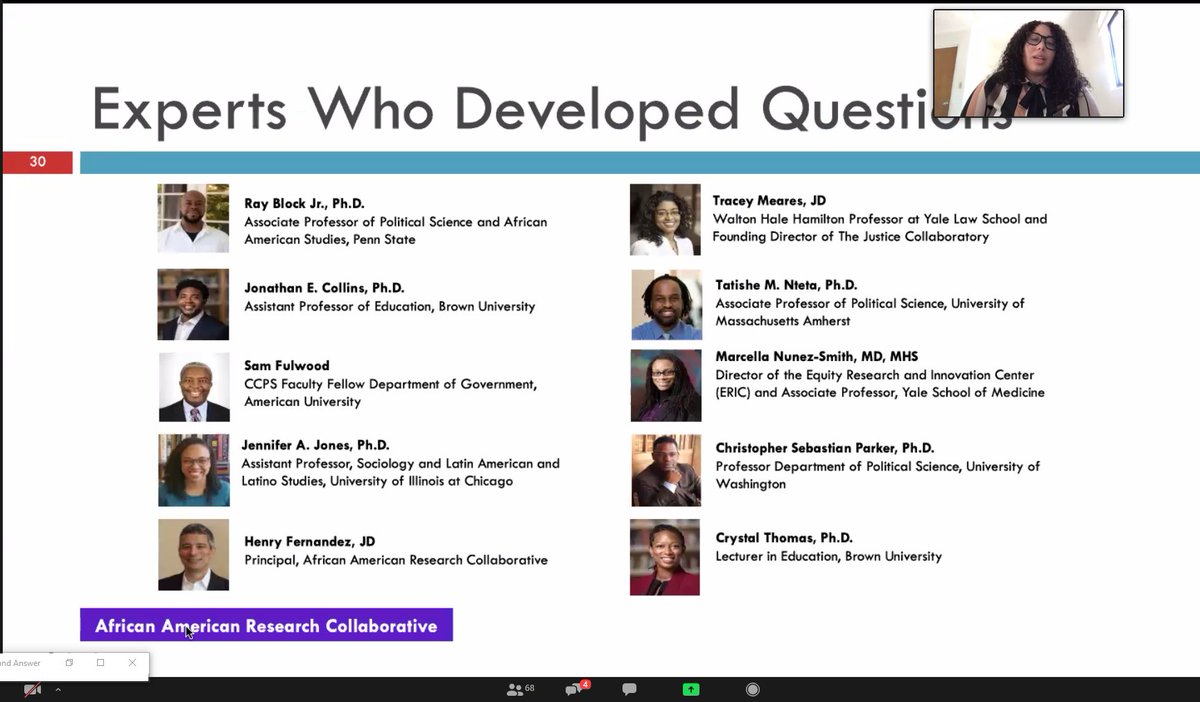The height and width of the screenshot is (702, 1200).
Task: Click 'Principal, African American Research Collaborative' text
Action: point(396,560)
